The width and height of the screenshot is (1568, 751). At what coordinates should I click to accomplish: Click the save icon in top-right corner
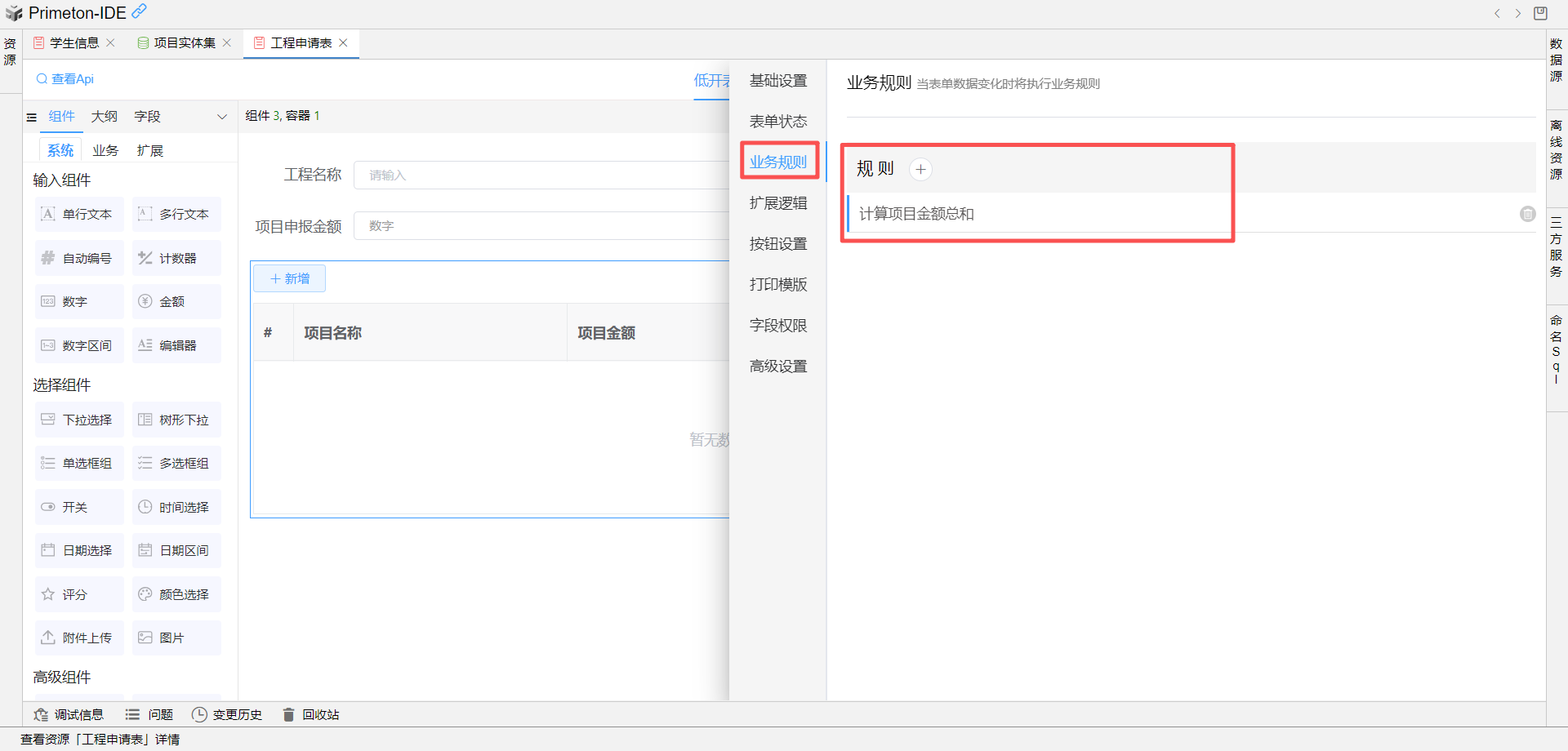[x=1540, y=13]
